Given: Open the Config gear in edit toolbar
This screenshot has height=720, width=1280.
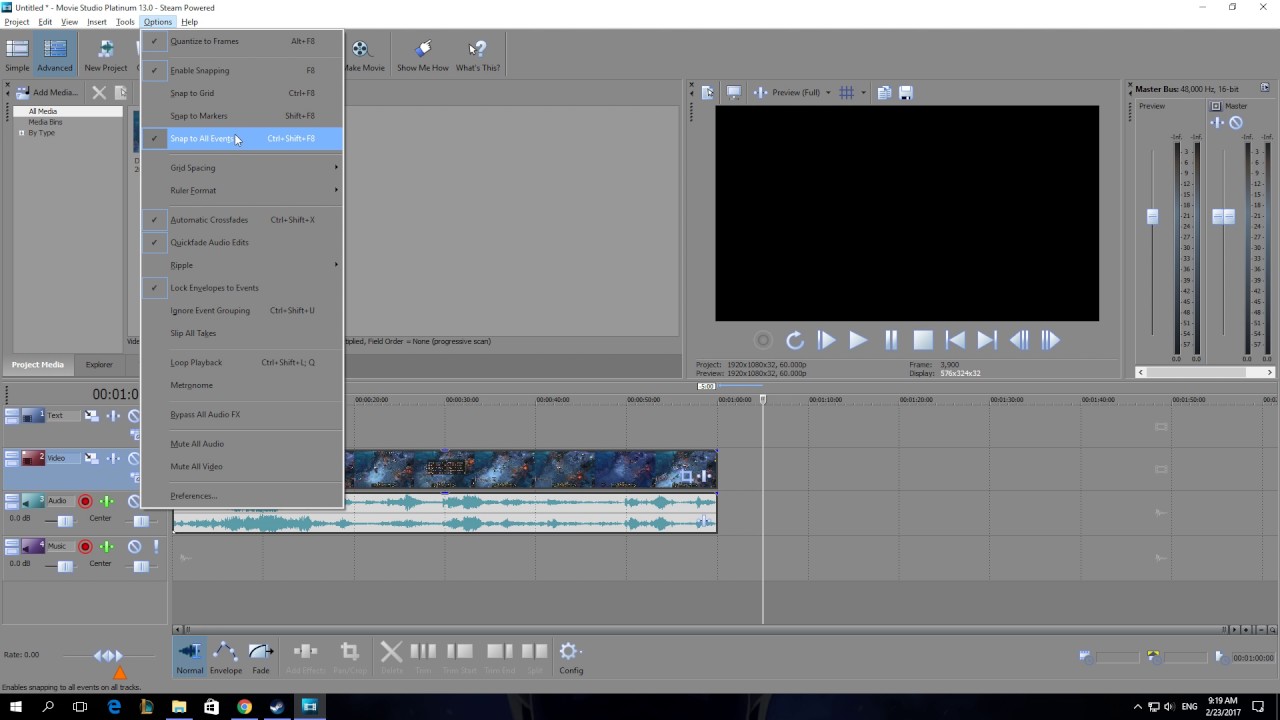Looking at the screenshot, I should coord(571,658).
